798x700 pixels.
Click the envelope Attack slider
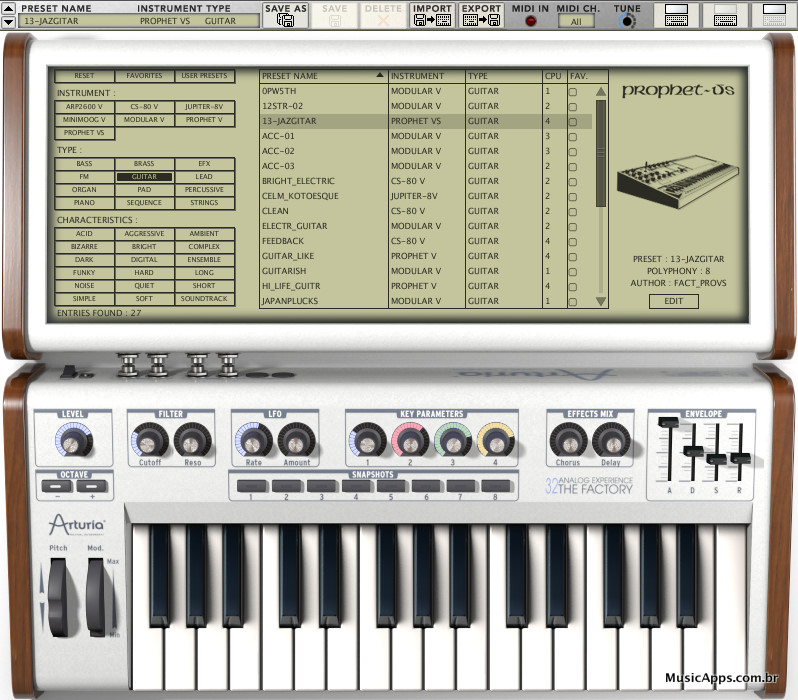[x=668, y=422]
